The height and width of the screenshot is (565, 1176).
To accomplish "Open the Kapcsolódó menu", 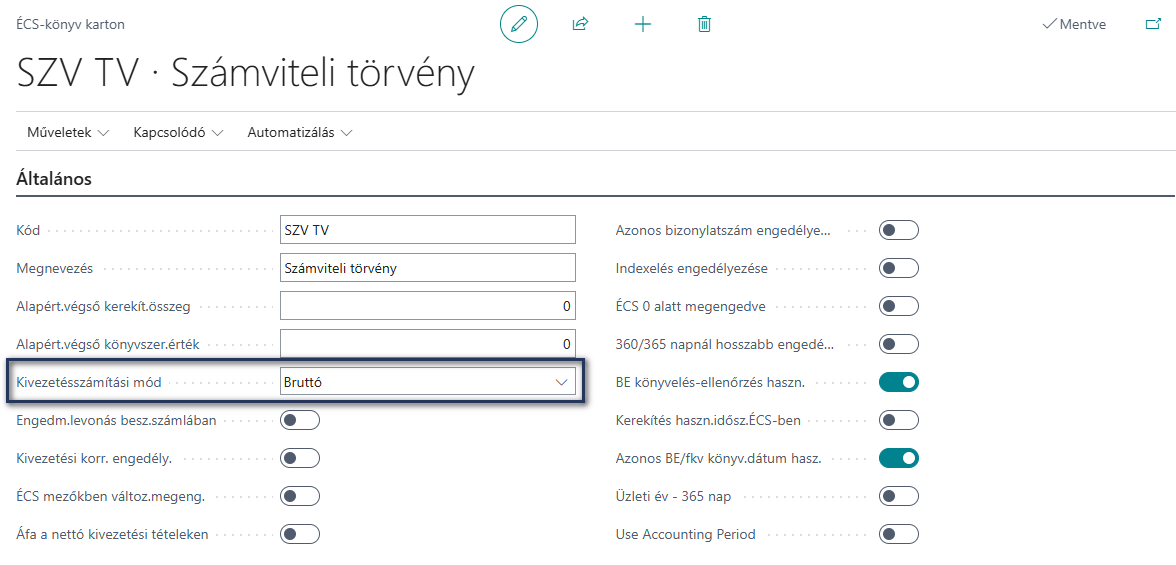I will point(178,133).
